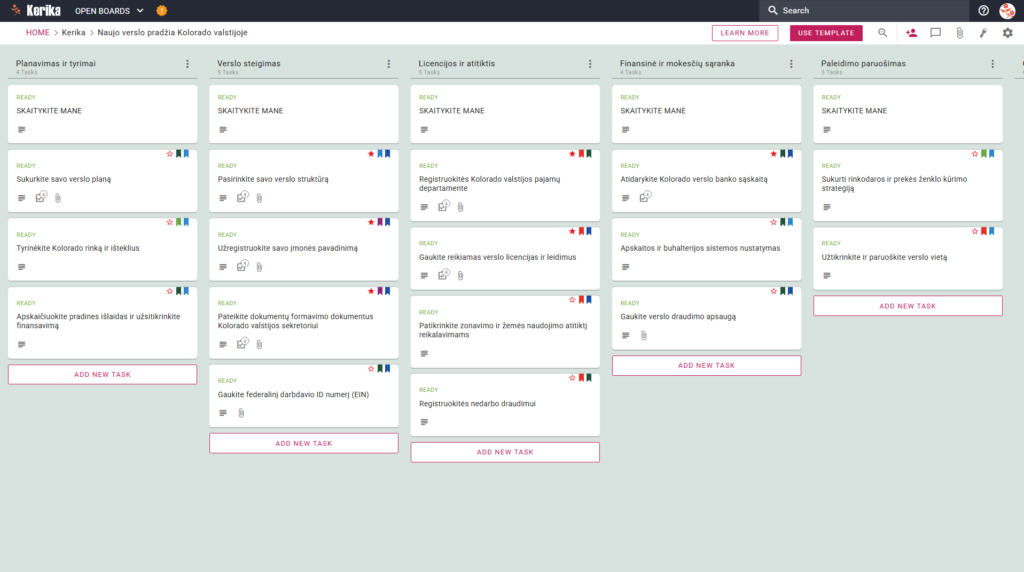Open the attachment icon on Pasirinkite savo verslo struktūrą card
Screen dimensions: 1024x572
tap(259, 198)
